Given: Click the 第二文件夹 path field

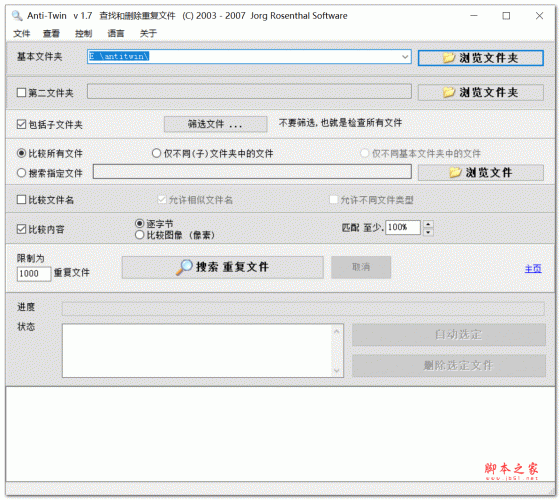Looking at the screenshot, I should 249,92.
